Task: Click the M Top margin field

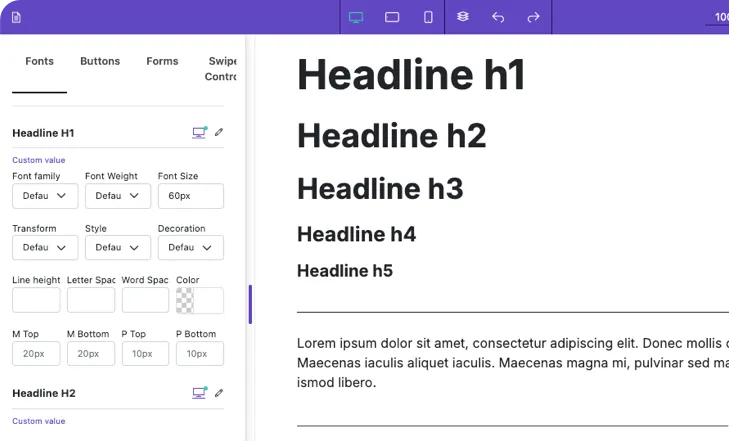Action: click(36, 354)
